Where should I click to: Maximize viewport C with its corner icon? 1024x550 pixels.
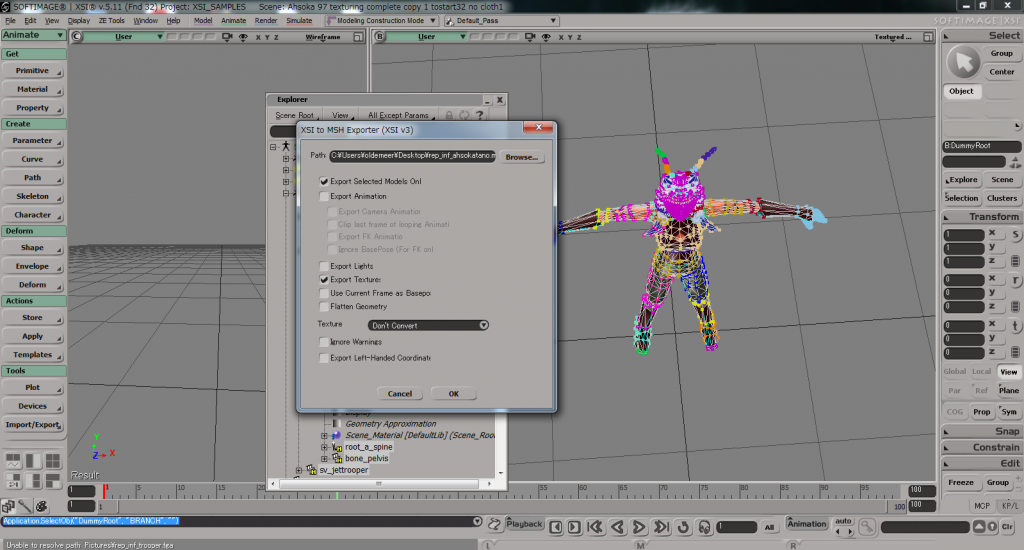pyautogui.click(x=358, y=37)
